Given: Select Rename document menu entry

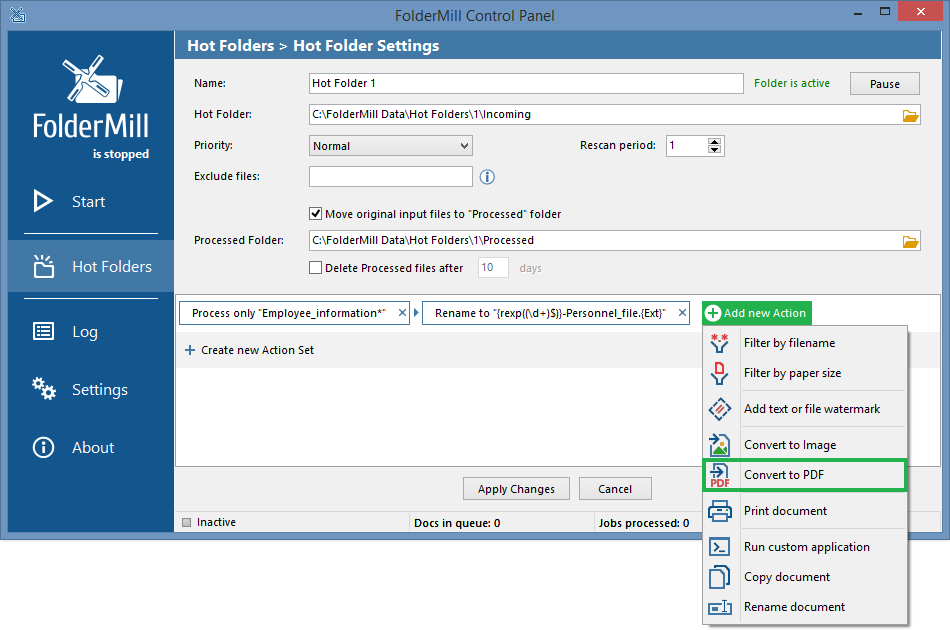Looking at the screenshot, I should [805, 607].
